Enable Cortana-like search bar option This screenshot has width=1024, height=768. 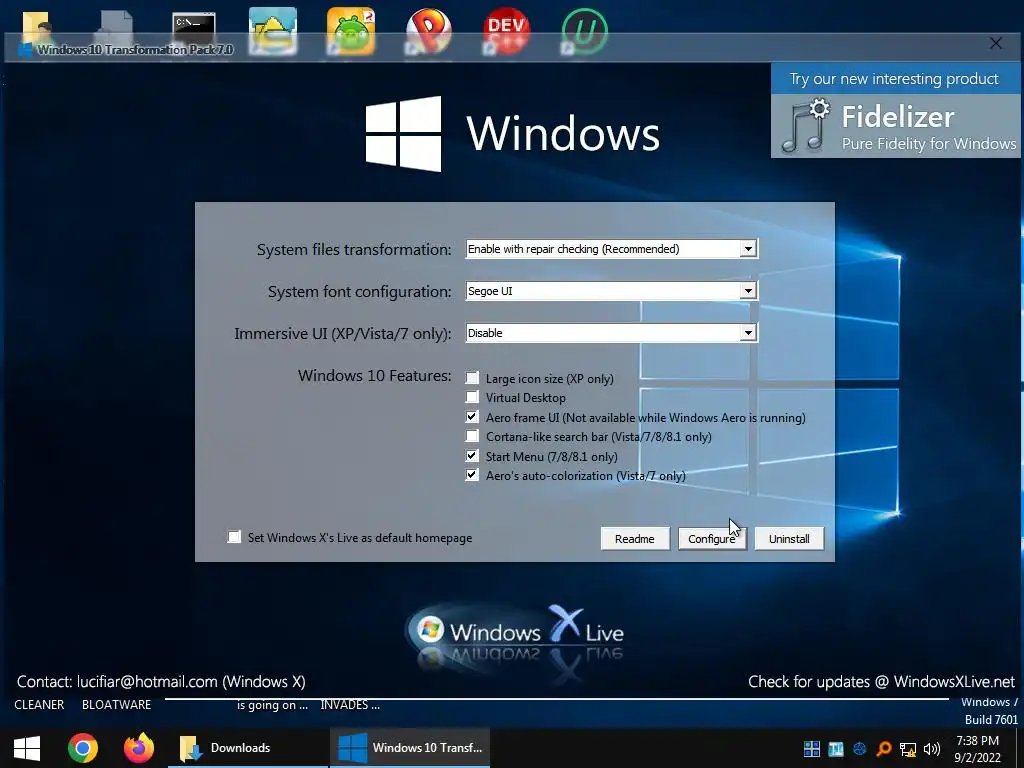pyautogui.click(x=472, y=436)
